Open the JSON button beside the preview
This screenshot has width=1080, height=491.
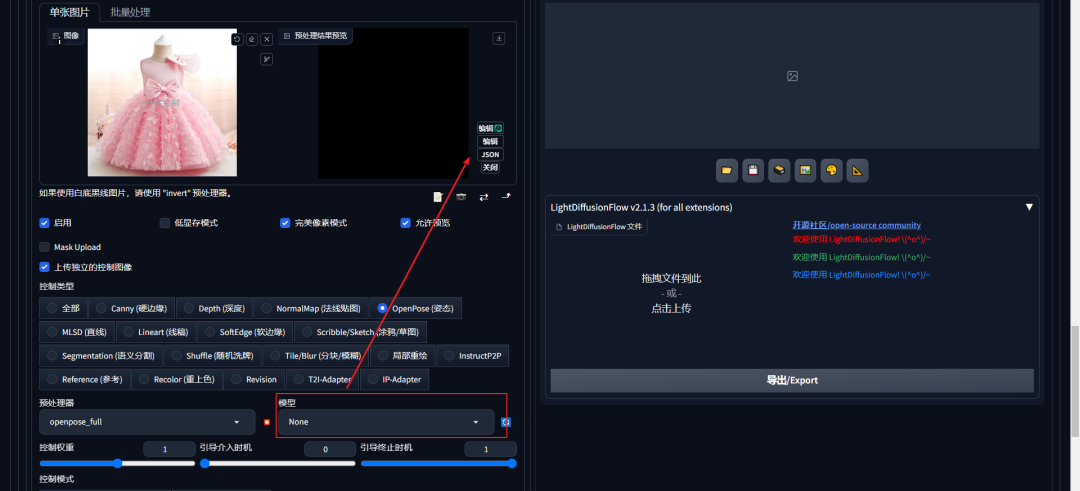pos(490,154)
